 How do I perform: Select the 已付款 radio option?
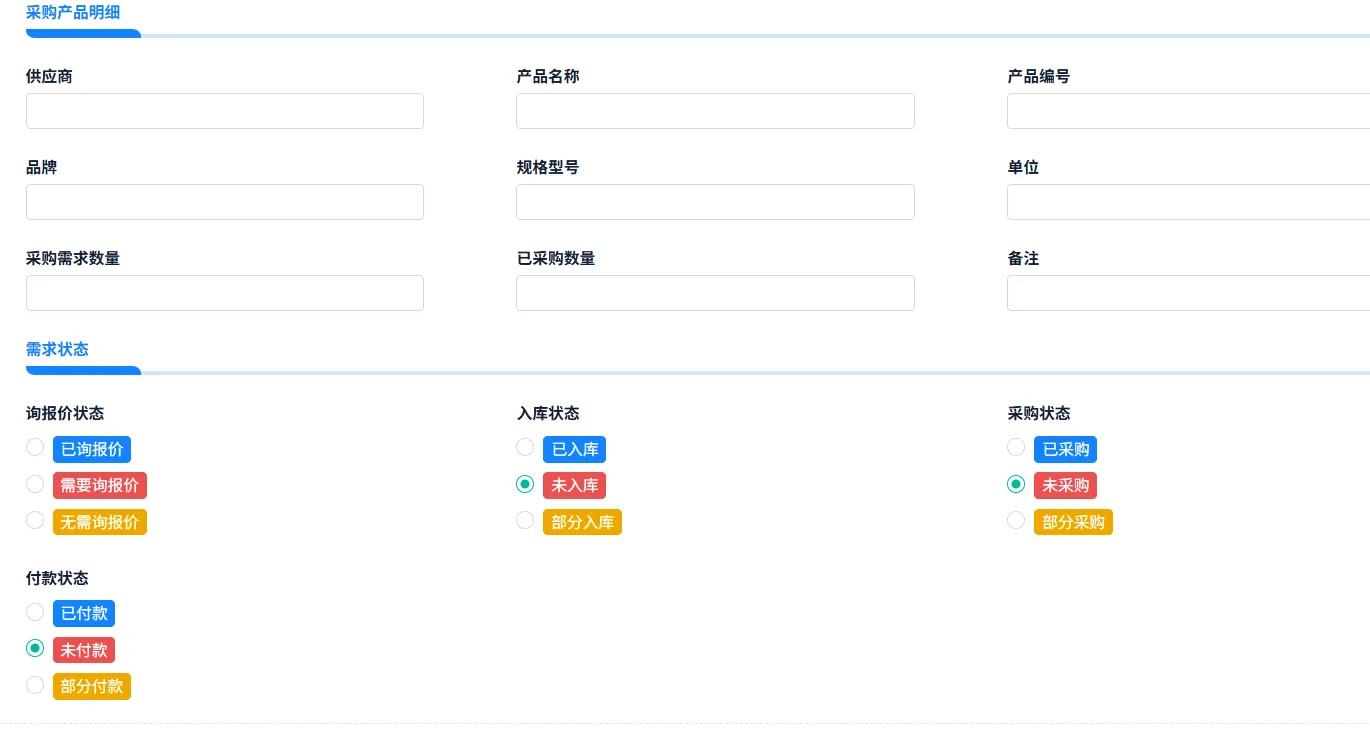[x=35, y=612]
